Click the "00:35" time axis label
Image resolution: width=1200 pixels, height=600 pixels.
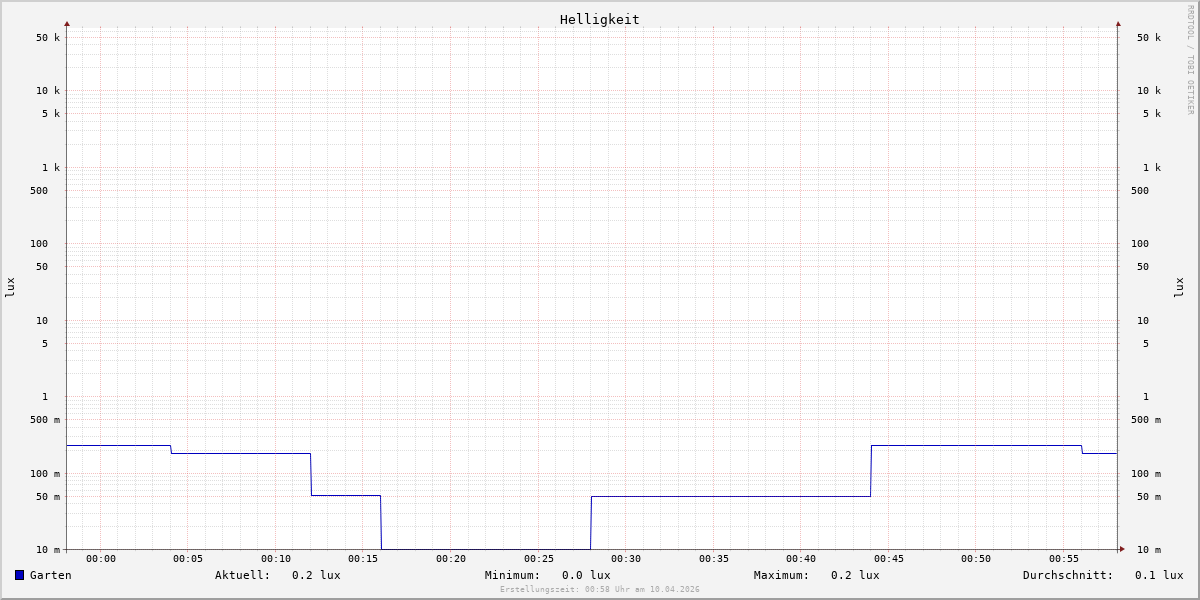click(x=714, y=559)
